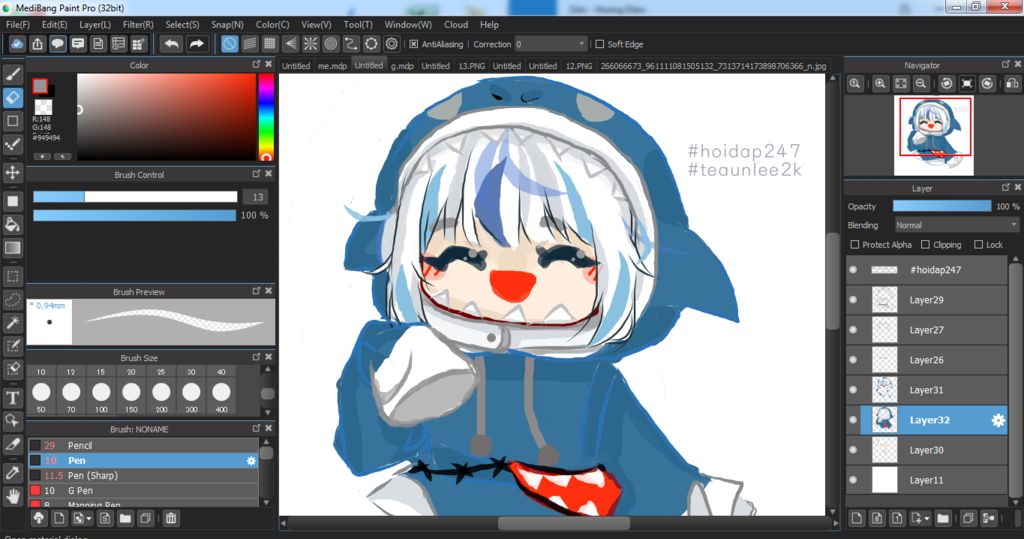Select the Magic Wand tool

coord(12,322)
